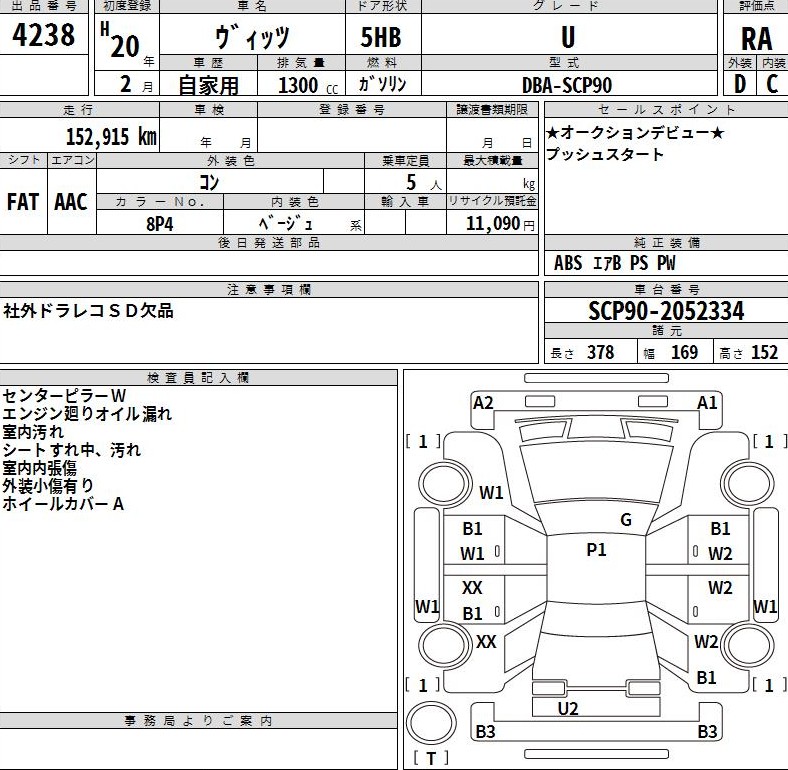
Task: Click the A1 mark on front bumper
Action: [x=708, y=403]
